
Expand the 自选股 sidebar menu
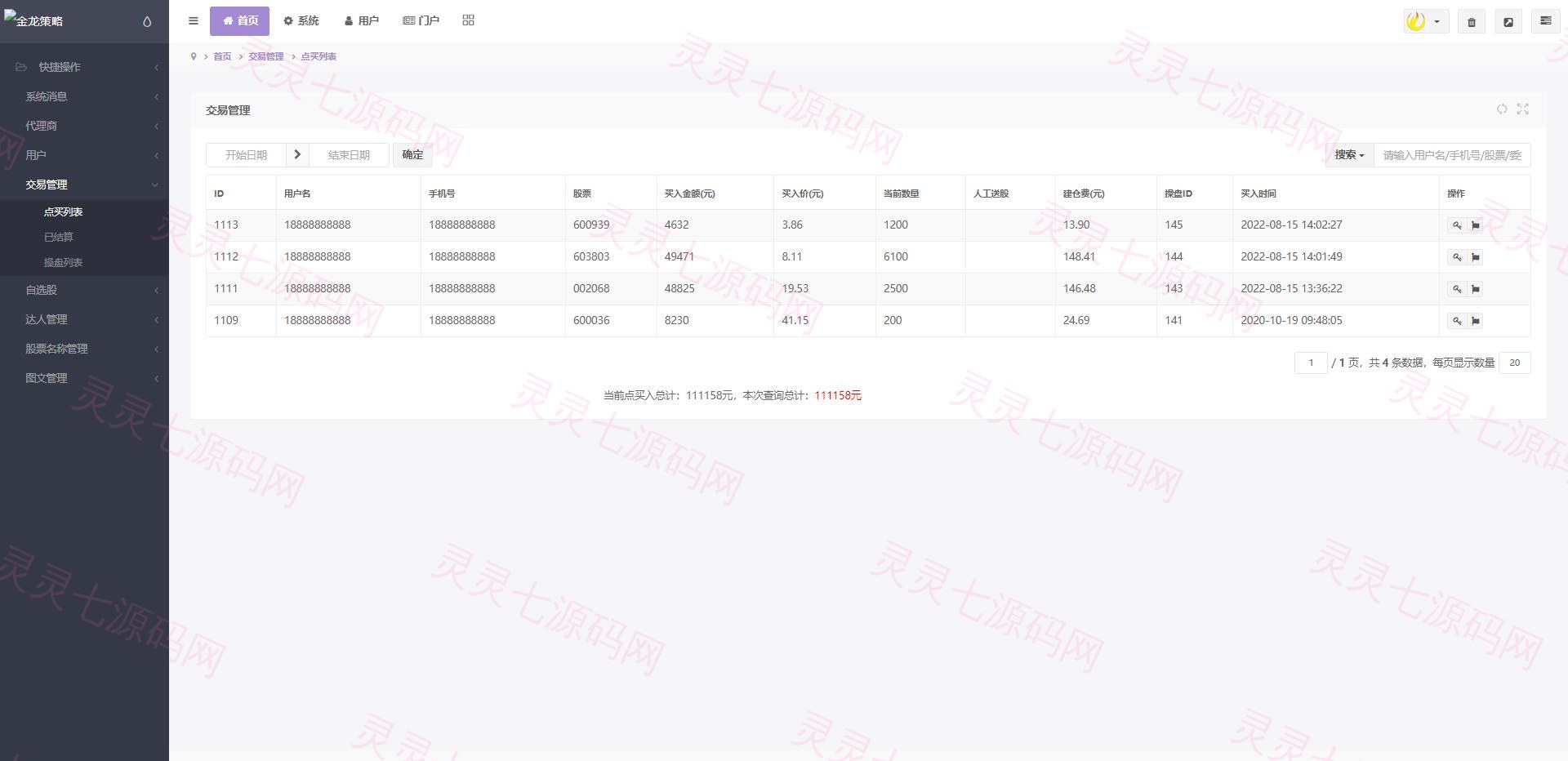click(84, 290)
